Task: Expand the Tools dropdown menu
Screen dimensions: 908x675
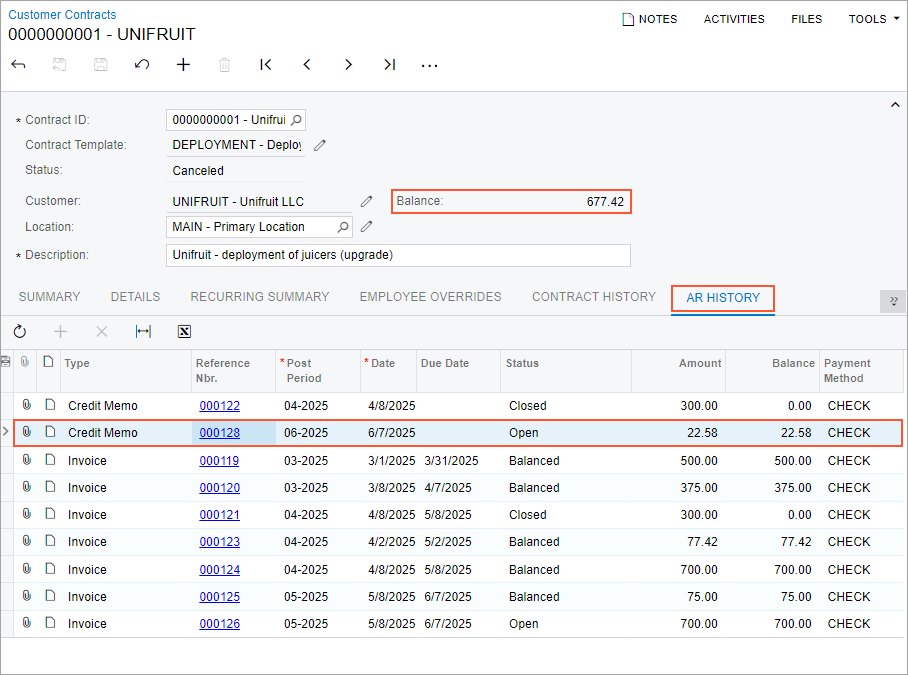Action: coord(874,19)
